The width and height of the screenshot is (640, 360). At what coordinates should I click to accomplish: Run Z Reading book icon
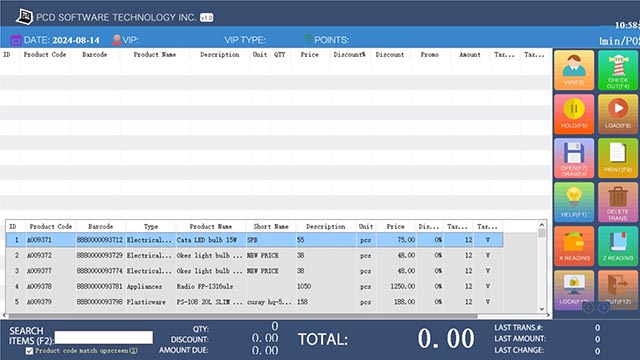click(x=618, y=246)
